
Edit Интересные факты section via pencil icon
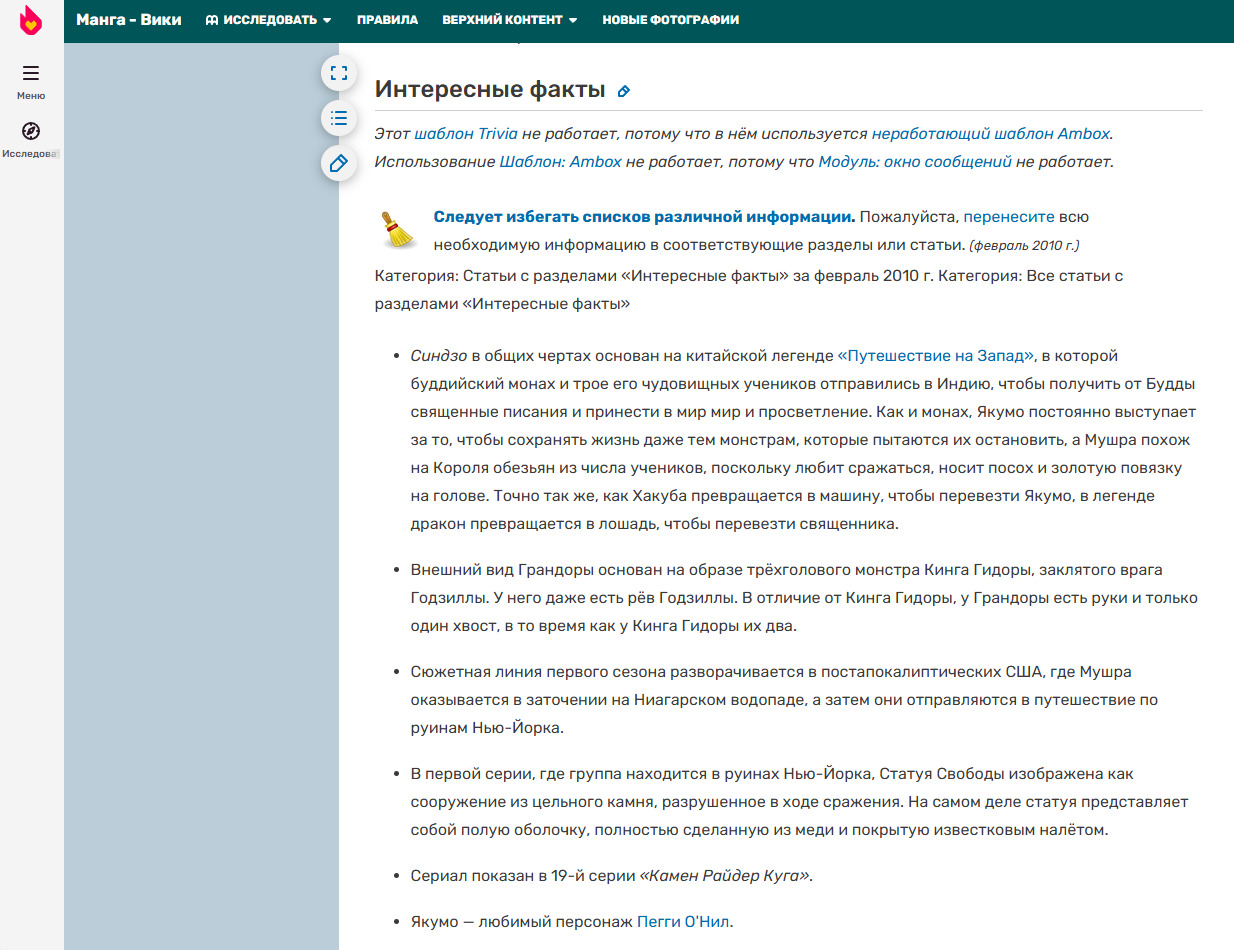[624, 91]
